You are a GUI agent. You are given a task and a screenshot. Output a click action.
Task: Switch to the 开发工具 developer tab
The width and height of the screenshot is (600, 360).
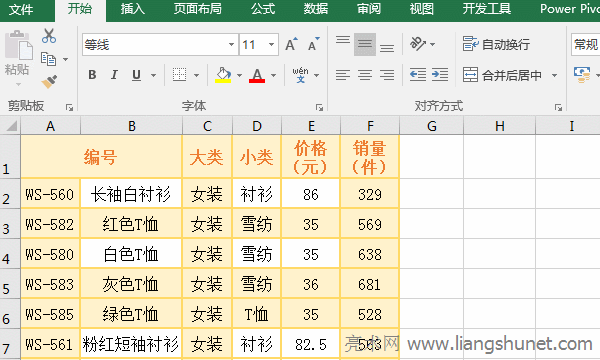tap(486, 9)
